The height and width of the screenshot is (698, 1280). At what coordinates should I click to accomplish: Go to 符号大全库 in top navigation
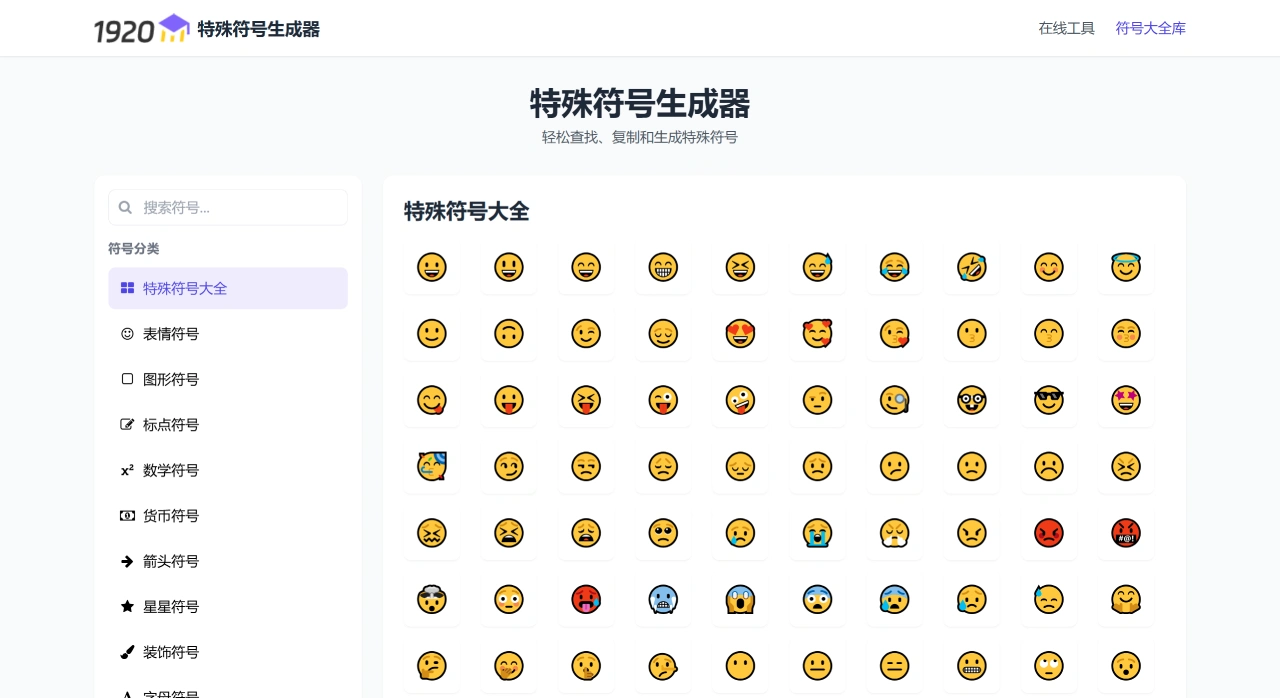coord(1150,28)
